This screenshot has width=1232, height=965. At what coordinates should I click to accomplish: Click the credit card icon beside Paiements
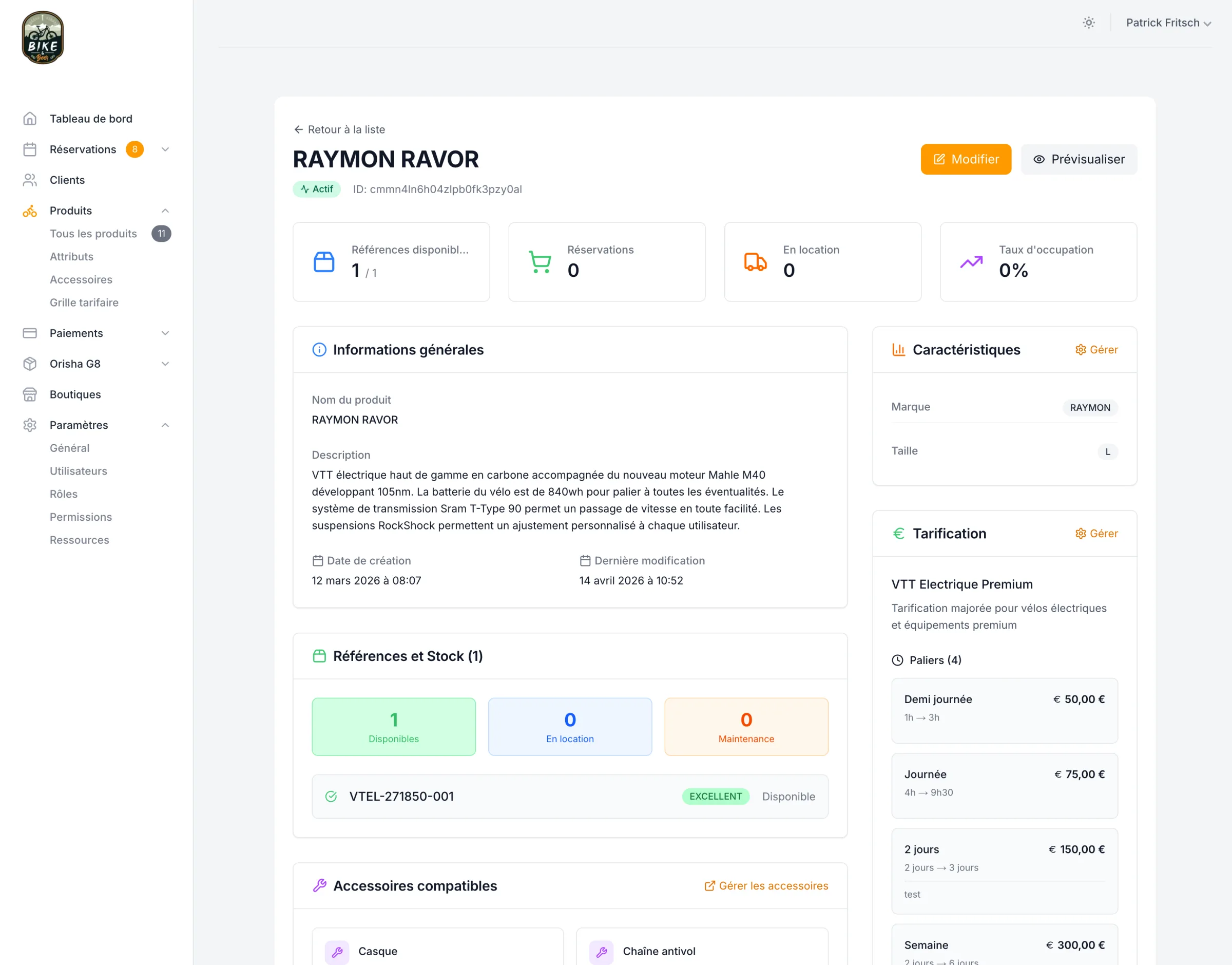(x=30, y=333)
